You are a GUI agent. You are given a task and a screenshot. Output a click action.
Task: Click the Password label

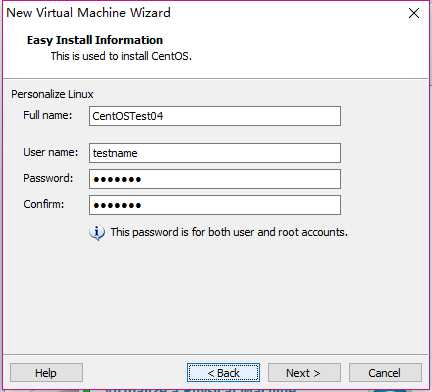[48, 178]
